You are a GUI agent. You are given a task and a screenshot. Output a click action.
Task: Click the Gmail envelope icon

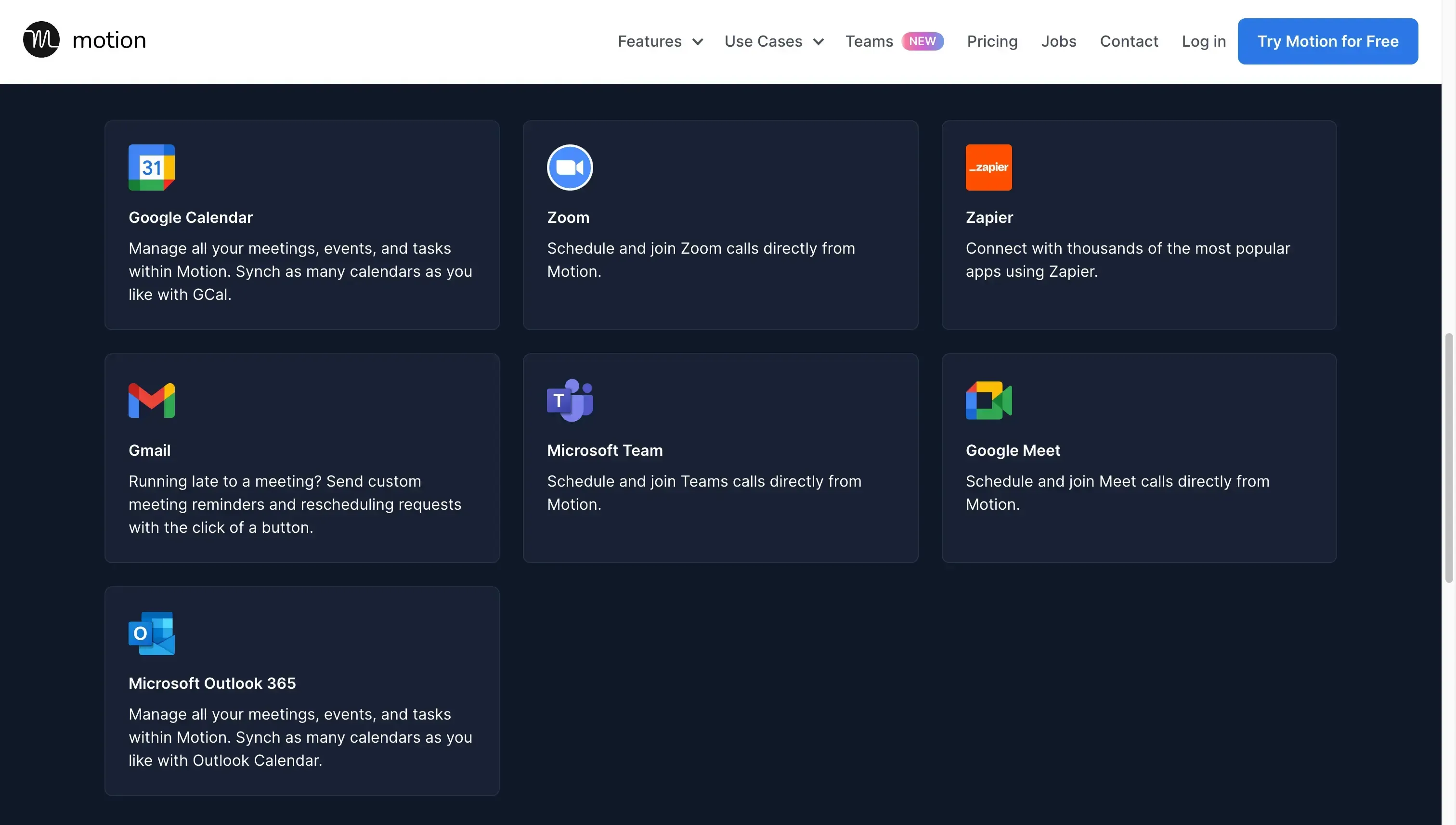[151, 400]
